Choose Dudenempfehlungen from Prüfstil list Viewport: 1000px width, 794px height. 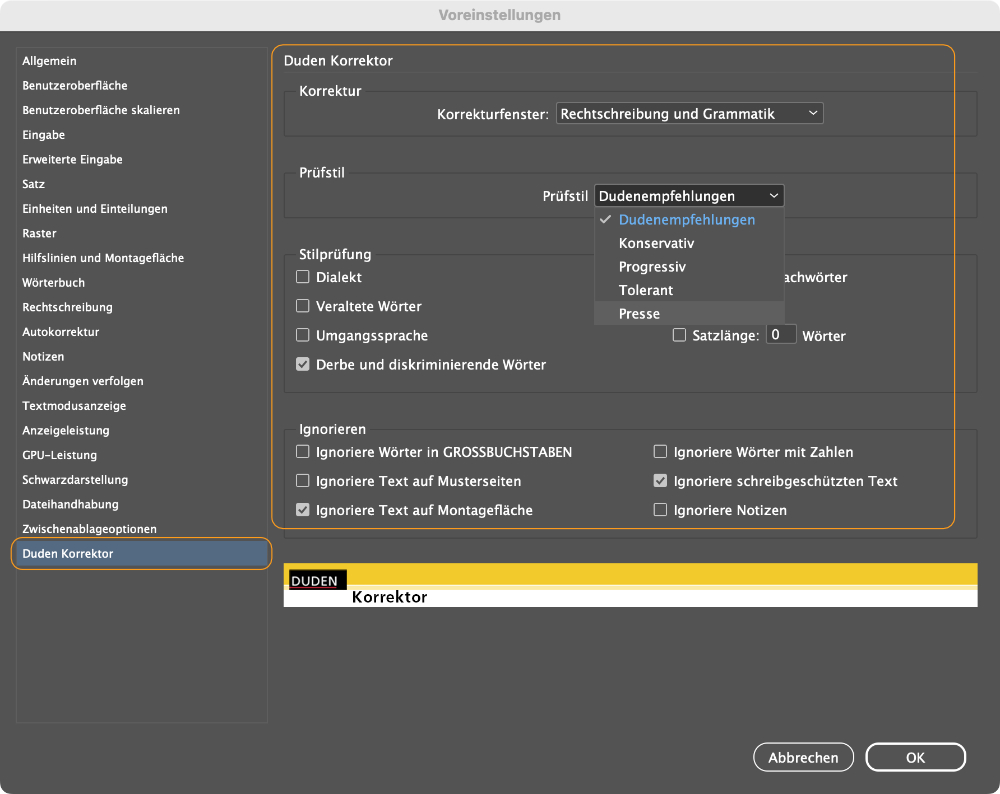coord(689,219)
